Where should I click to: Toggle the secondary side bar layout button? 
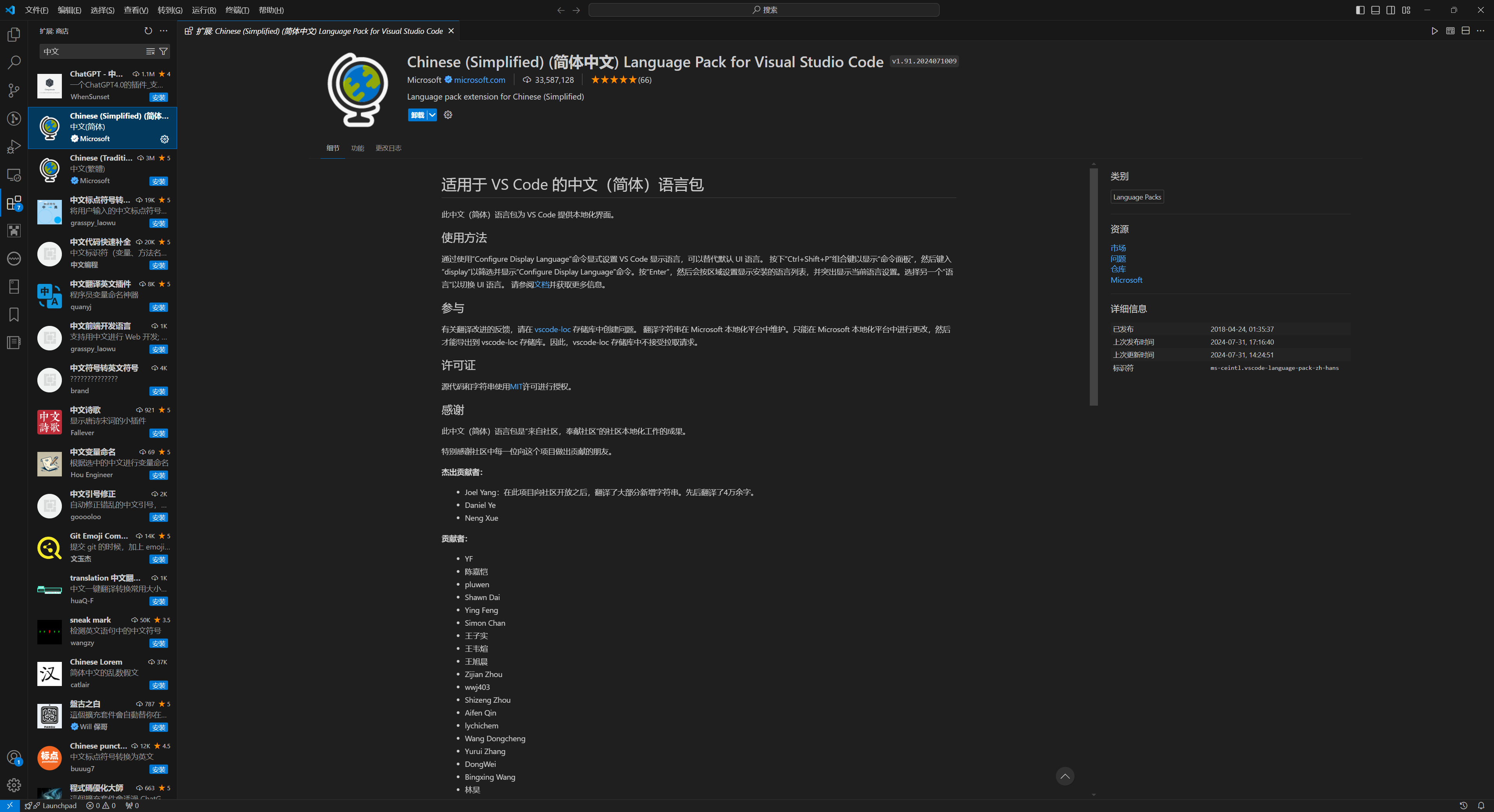coord(1391,10)
